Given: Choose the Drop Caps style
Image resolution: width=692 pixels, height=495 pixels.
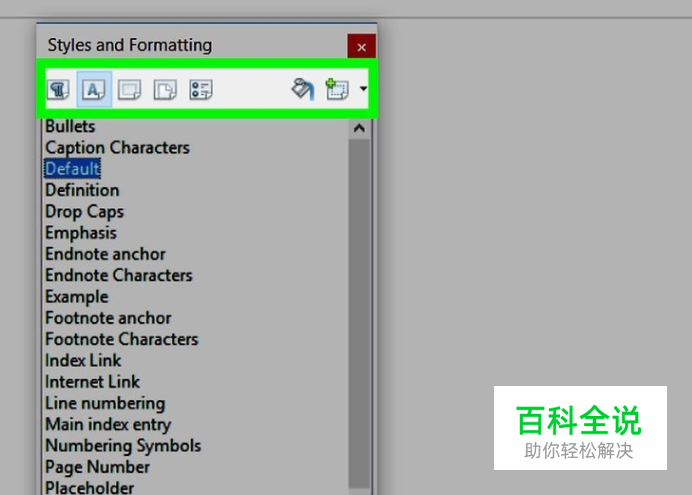Looking at the screenshot, I should tap(84, 211).
